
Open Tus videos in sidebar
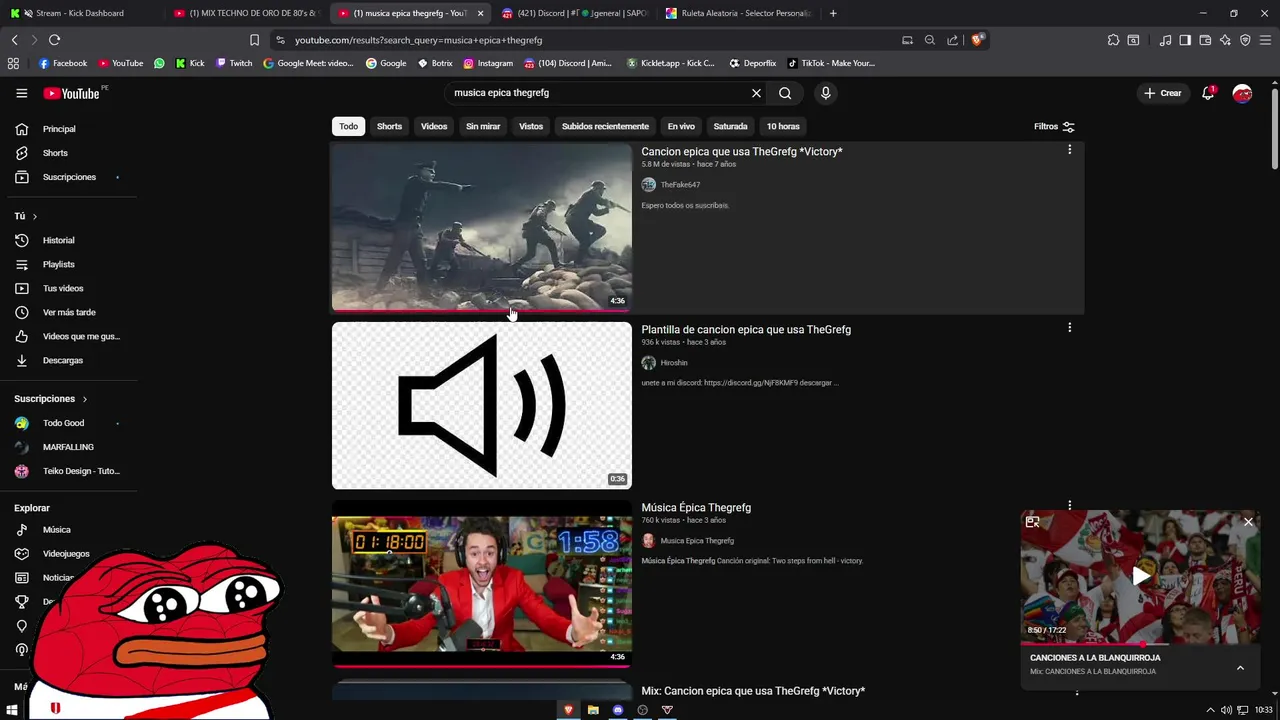point(68,288)
